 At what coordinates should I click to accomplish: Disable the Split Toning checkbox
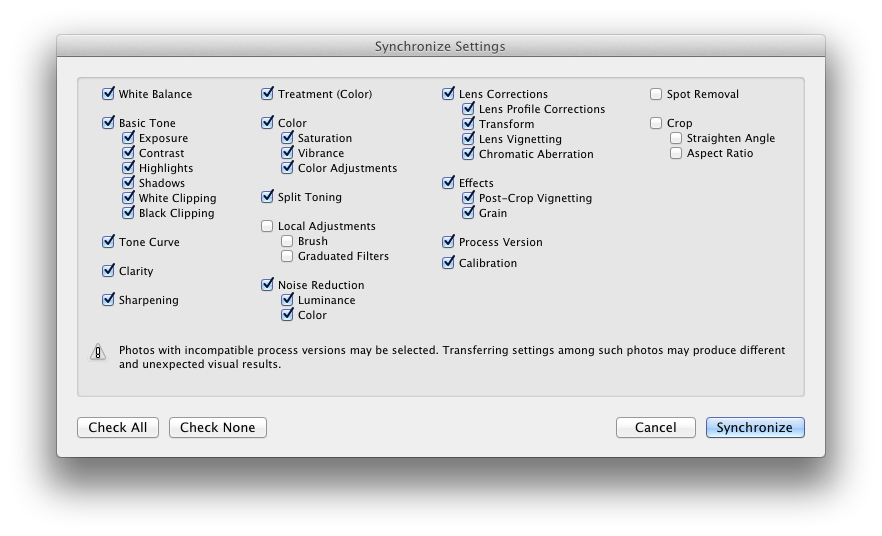(x=267, y=197)
